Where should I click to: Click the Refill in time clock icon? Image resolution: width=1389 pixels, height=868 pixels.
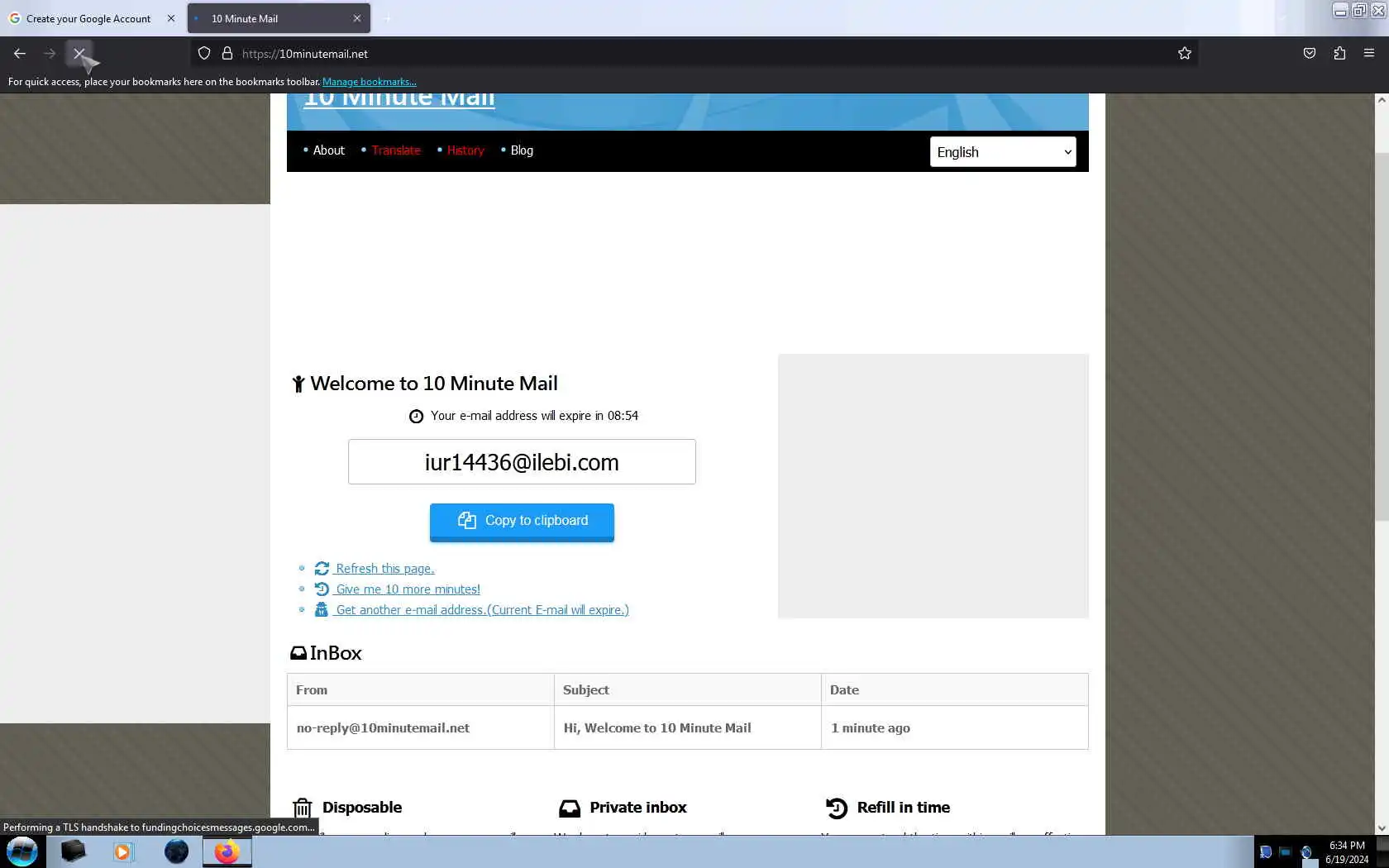tap(837, 808)
